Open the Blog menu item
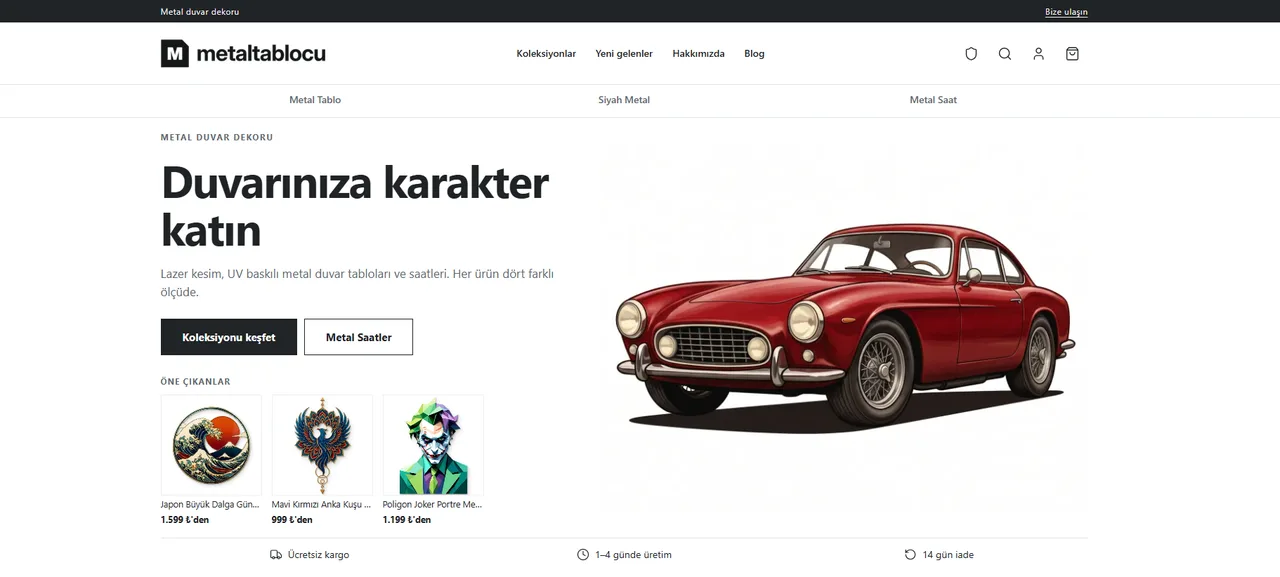 point(754,54)
